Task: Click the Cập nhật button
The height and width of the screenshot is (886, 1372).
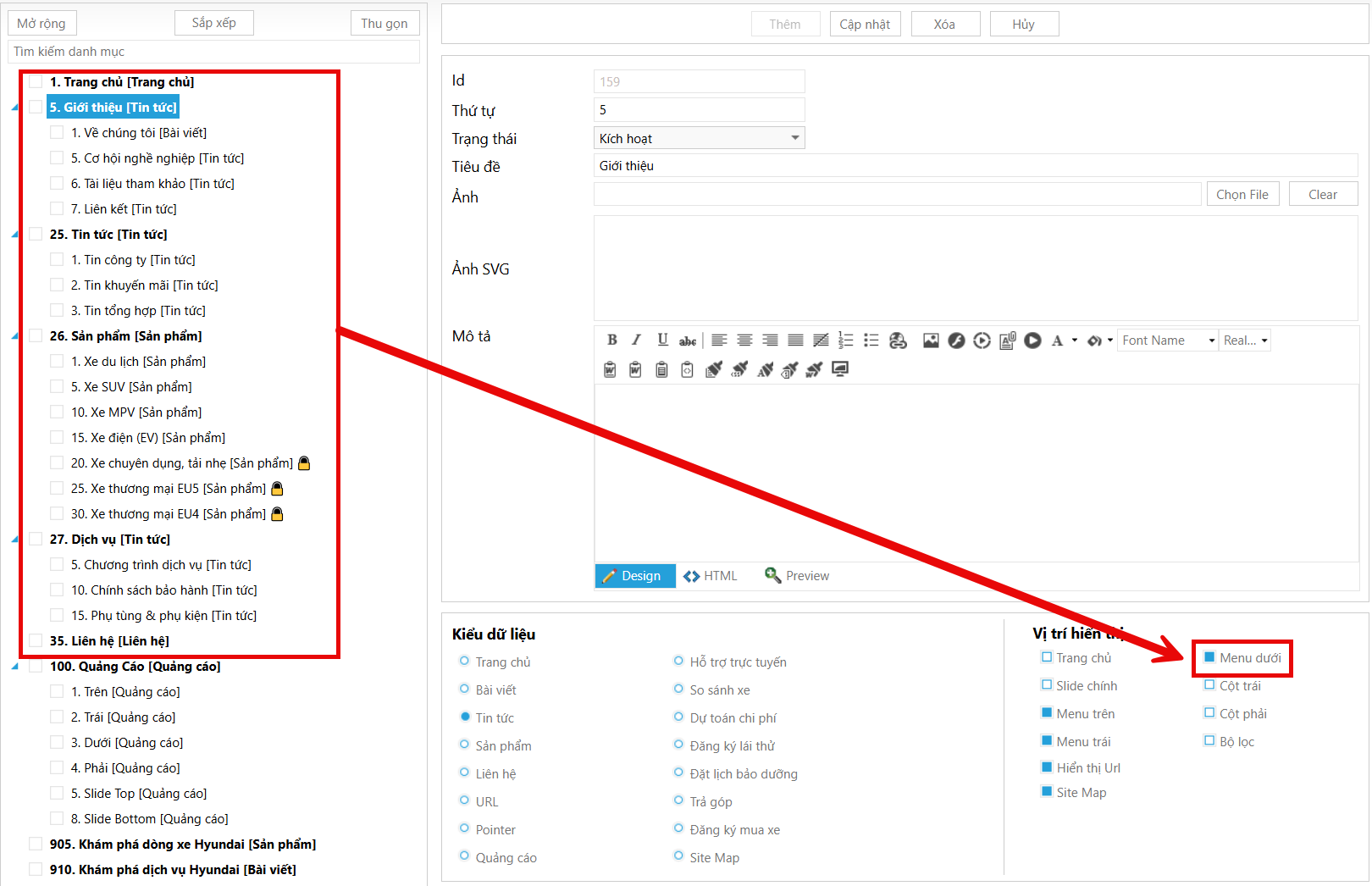Action: (865, 25)
